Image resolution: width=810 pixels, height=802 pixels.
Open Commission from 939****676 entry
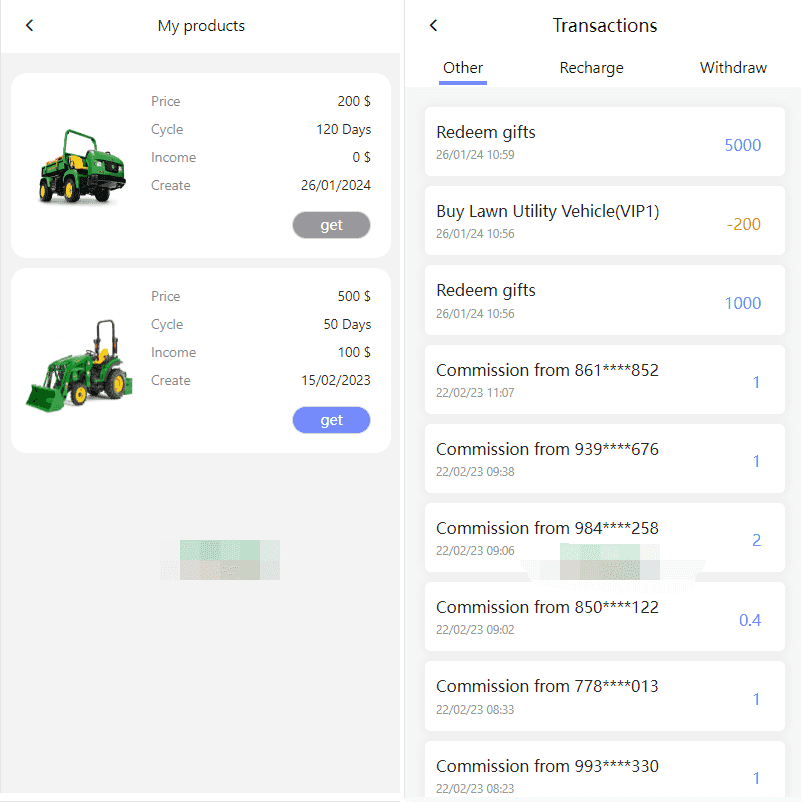coord(604,459)
